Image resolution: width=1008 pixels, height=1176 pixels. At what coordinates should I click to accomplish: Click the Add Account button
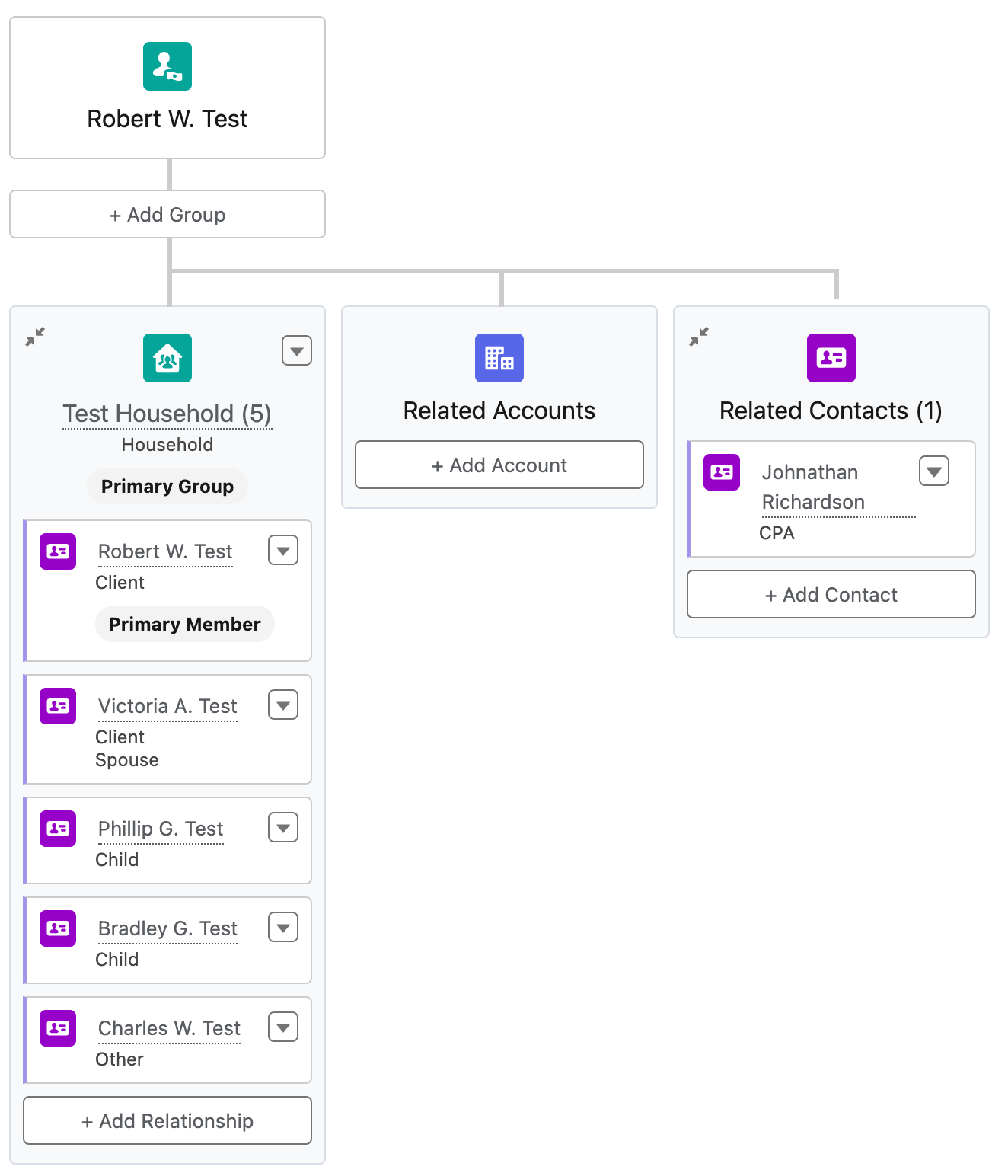(x=499, y=465)
